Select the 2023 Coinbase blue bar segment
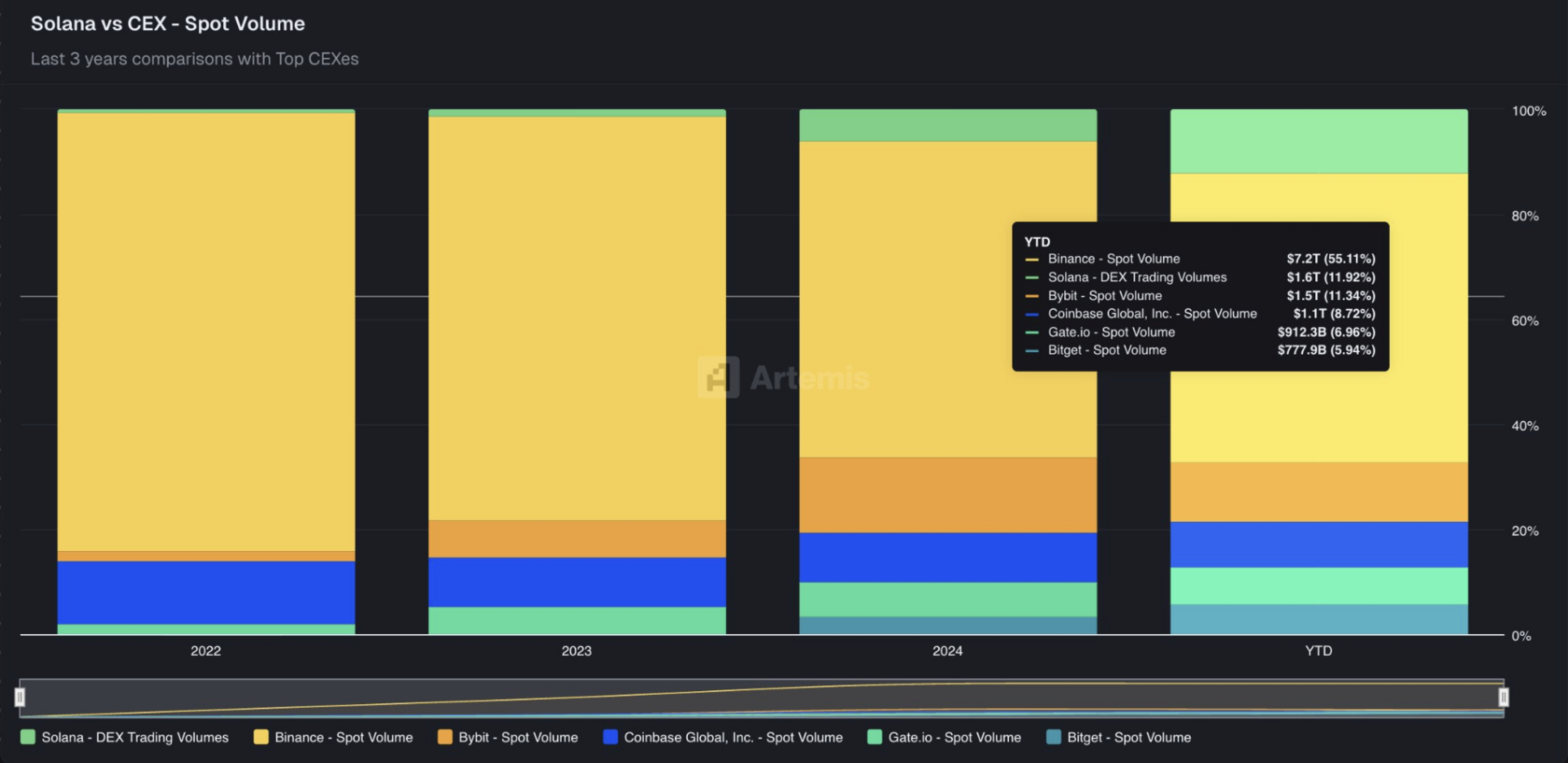This screenshot has height=763, width=1568. point(577,582)
